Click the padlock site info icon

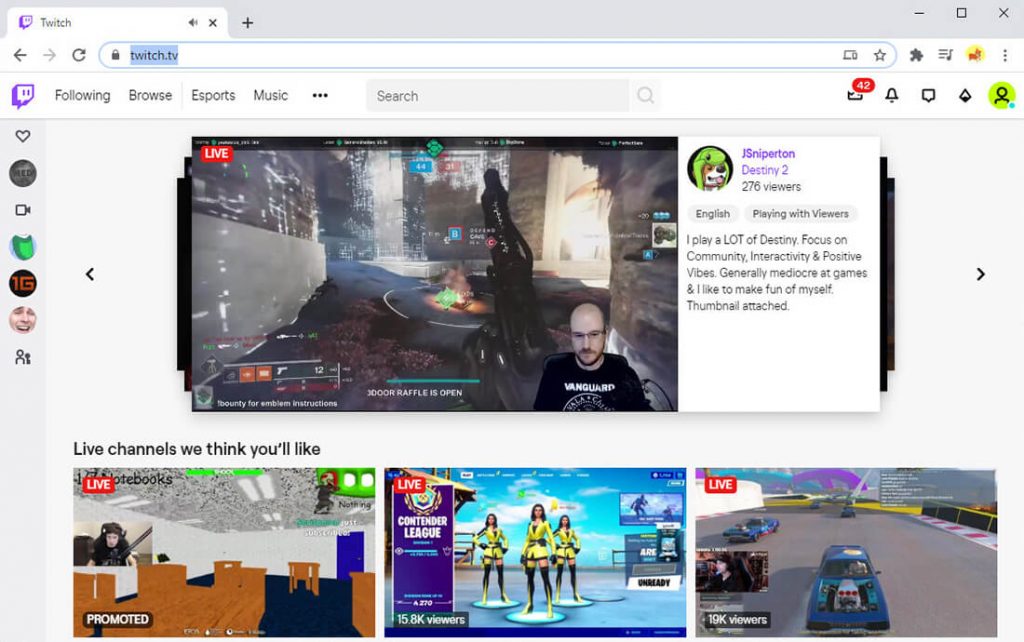pyautogui.click(x=116, y=55)
